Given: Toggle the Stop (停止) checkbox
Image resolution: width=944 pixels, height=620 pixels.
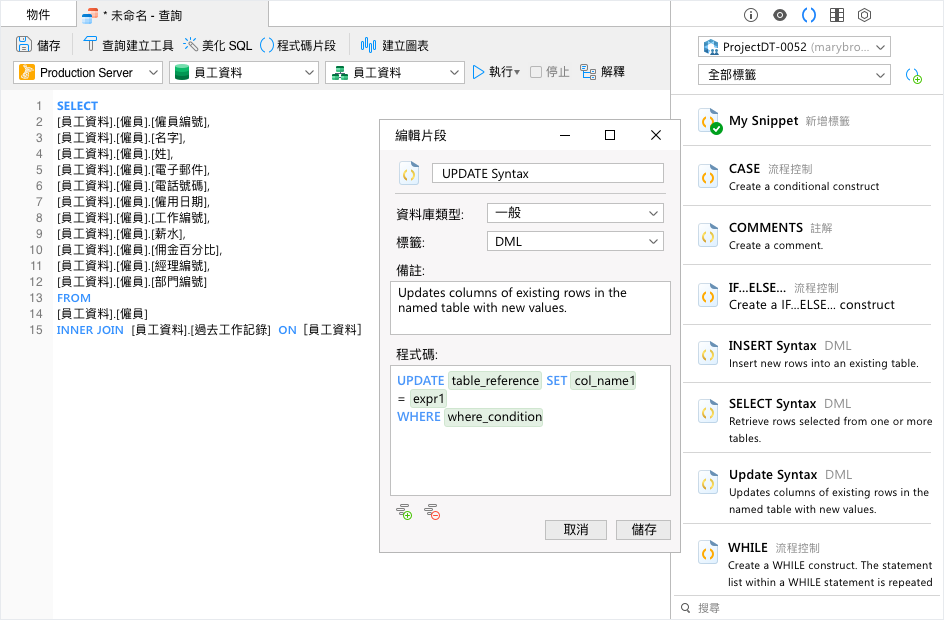Looking at the screenshot, I should pyautogui.click(x=536, y=72).
